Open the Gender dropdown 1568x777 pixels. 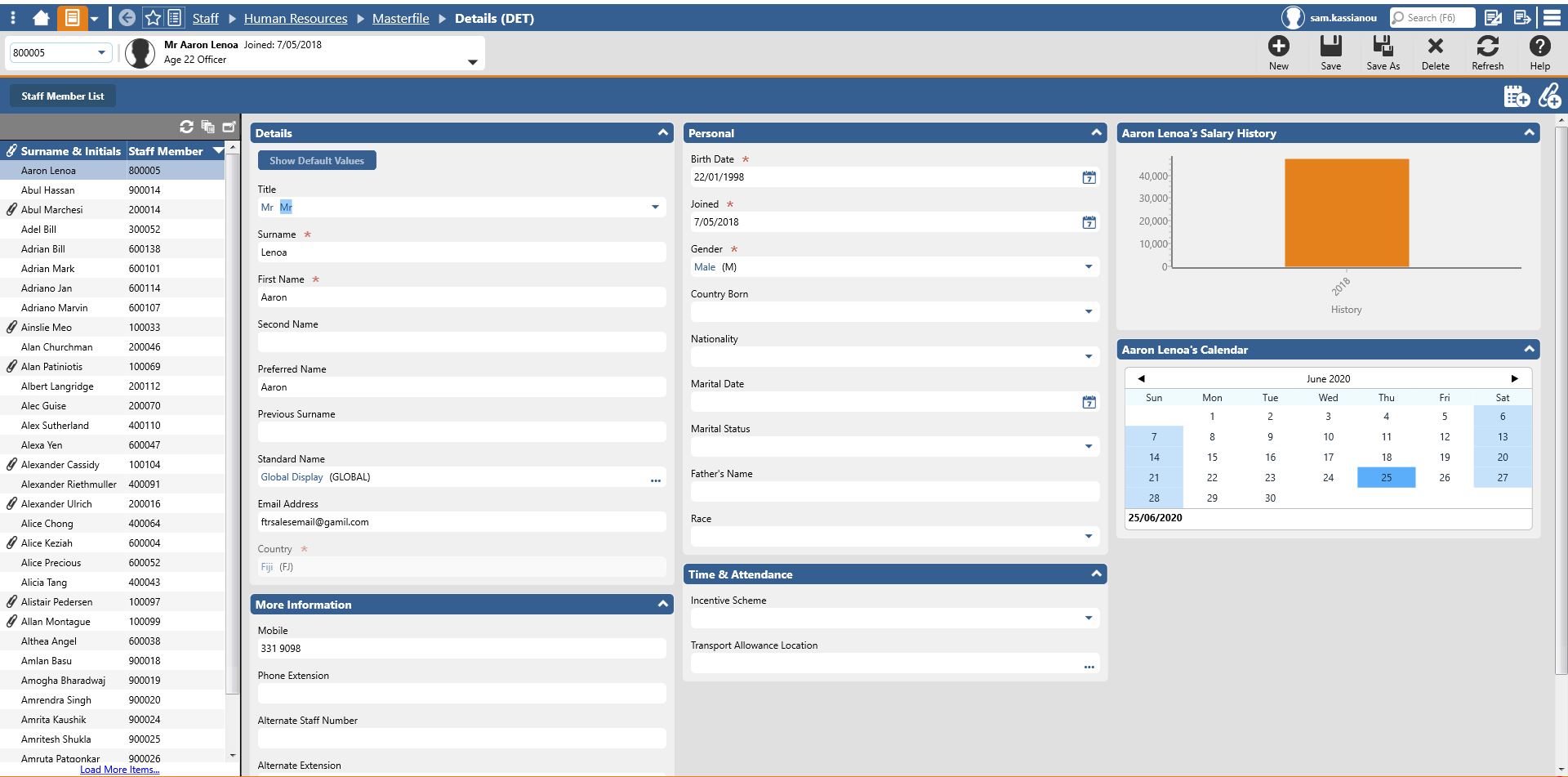[x=1088, y=267]
